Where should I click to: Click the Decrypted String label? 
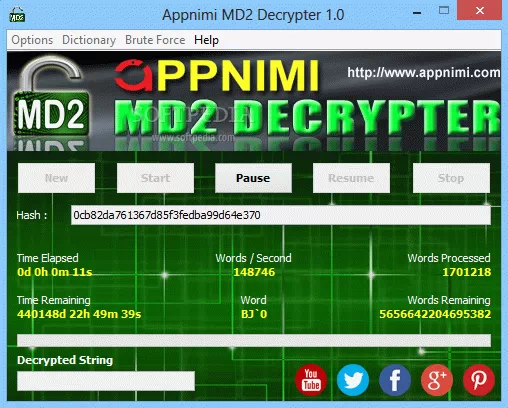(x=65, y=360)
